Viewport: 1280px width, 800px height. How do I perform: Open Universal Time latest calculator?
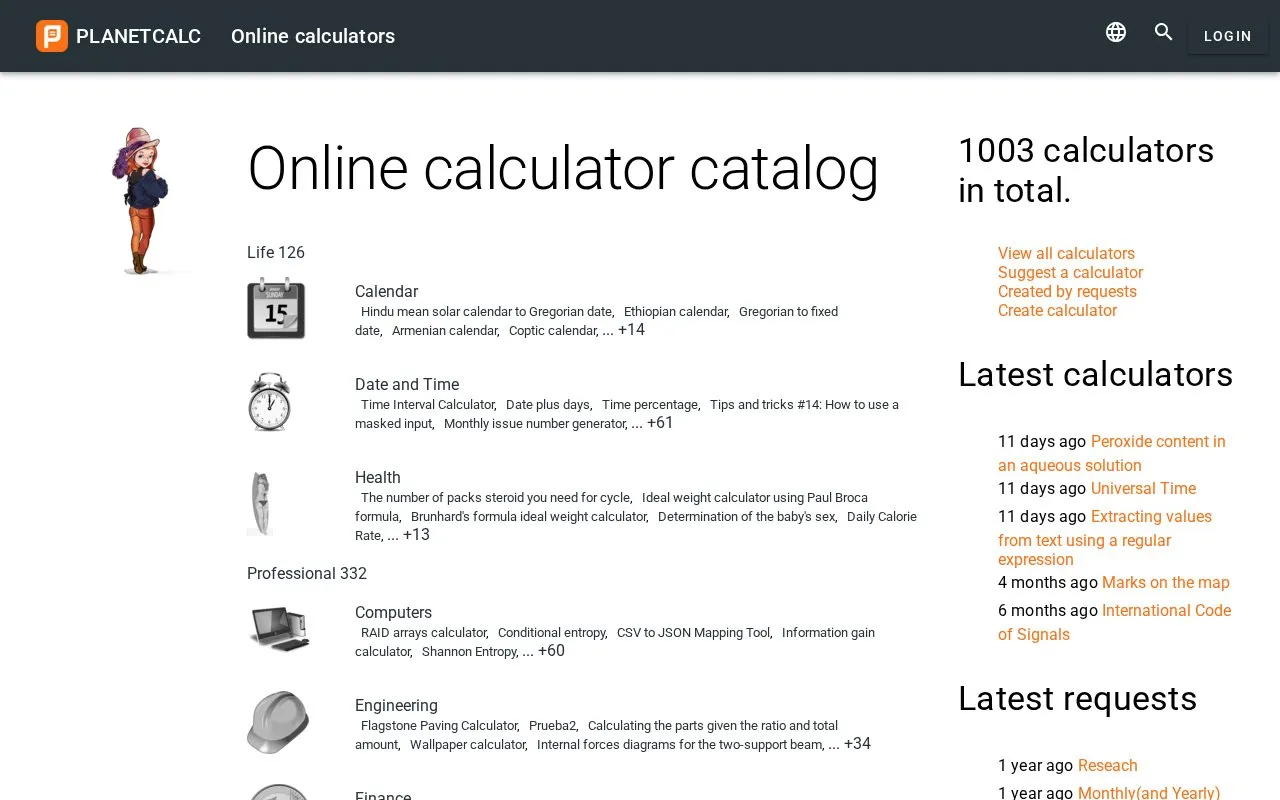1143,488
